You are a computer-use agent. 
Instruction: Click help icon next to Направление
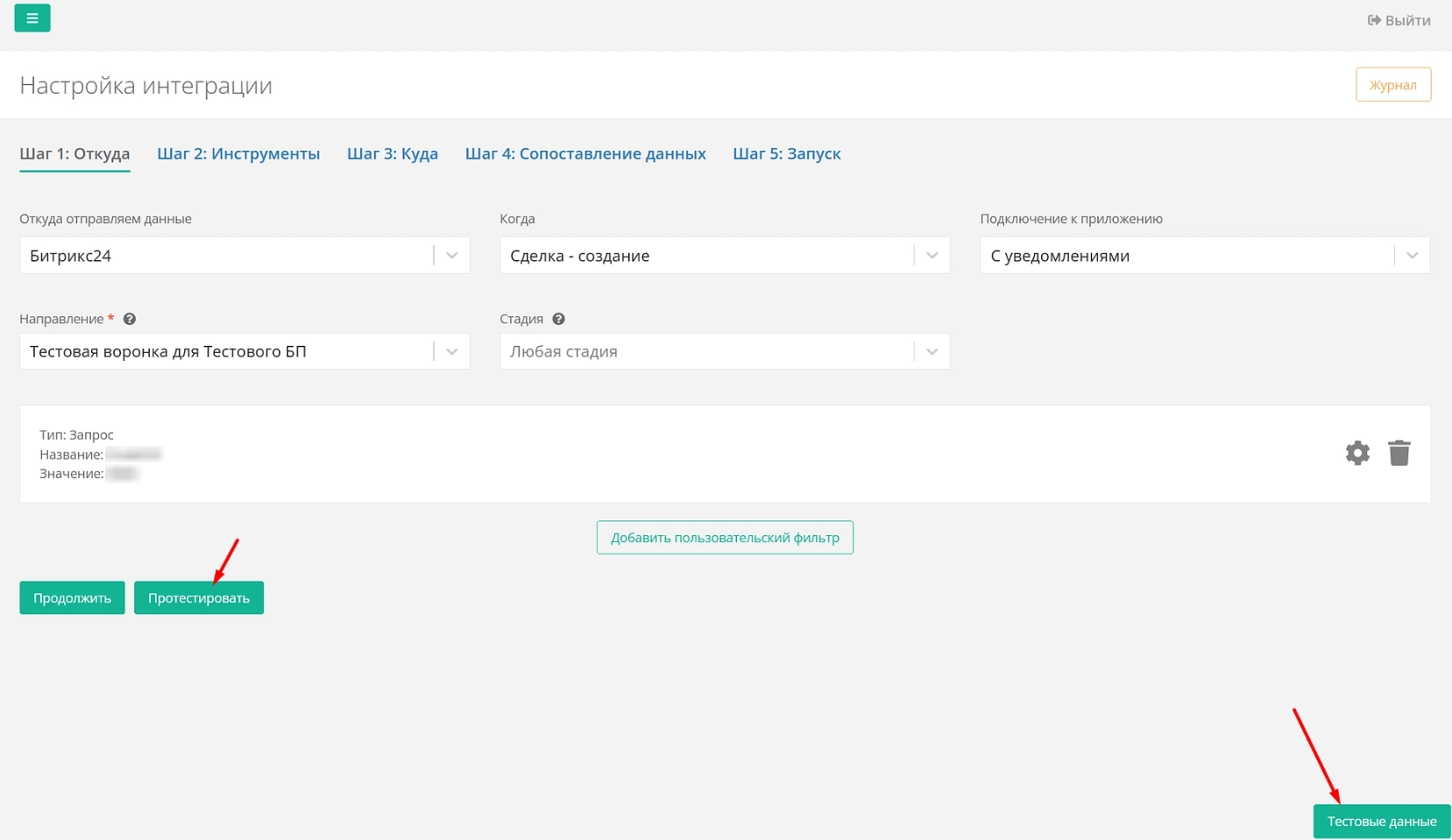click(x=130, y=320)
